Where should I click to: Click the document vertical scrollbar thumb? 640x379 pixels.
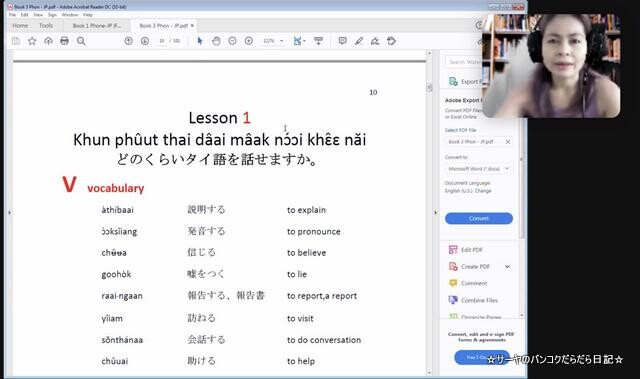pyautogui.click(x=429, y=87)
